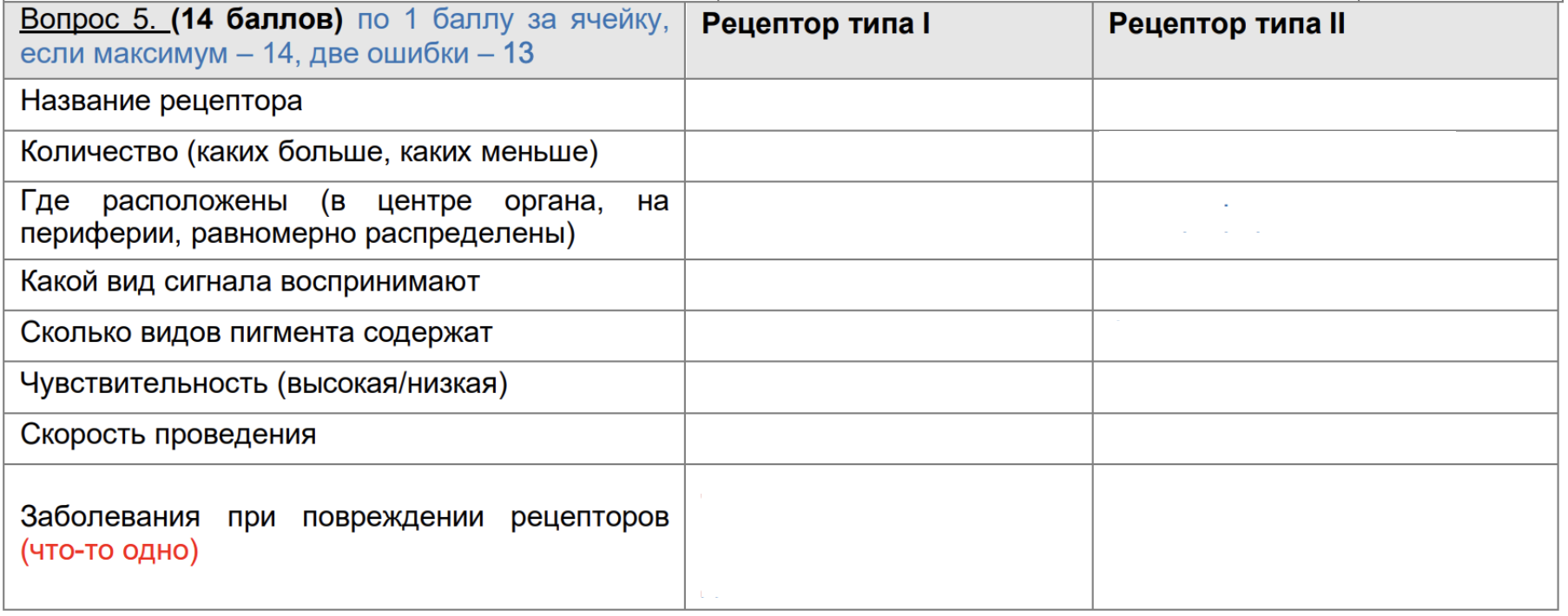This screenshot has width=1568, height=616.
Task: Select the 'Какой вид сигнала' cell for type II
Action: click(x=1325, y=285)
